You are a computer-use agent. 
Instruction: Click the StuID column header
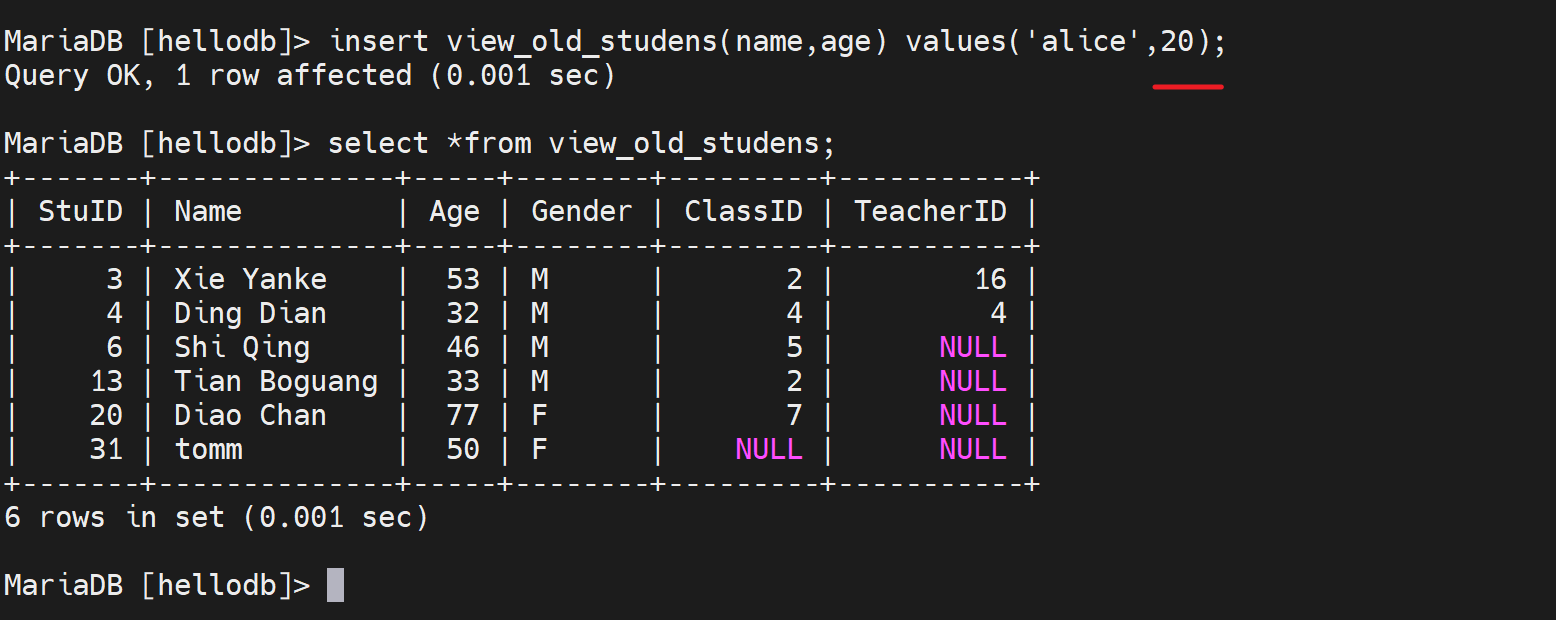pos(80,212)
